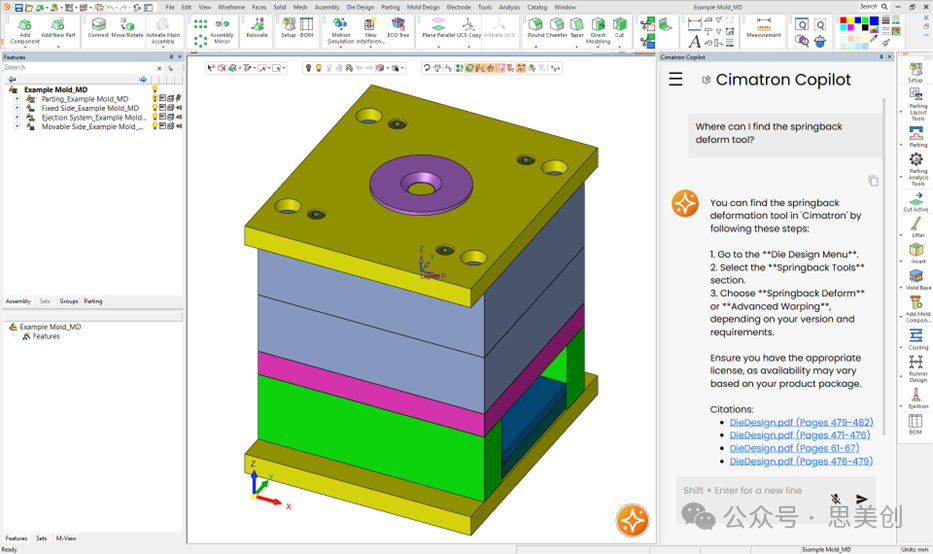The width and height of the screenshot is (933, 554).
Task: Open the Add Component dropdown arrow
Action: click(25, 46)
